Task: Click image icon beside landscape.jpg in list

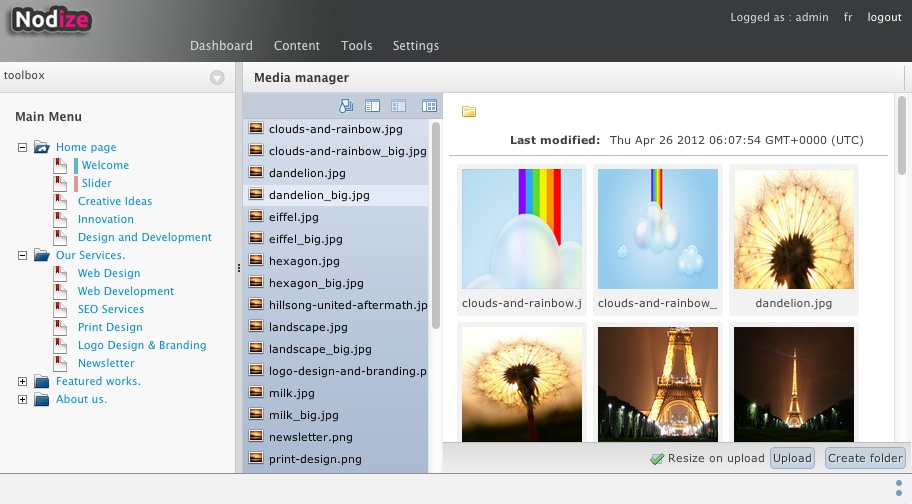Action: [x=256, y=327]
